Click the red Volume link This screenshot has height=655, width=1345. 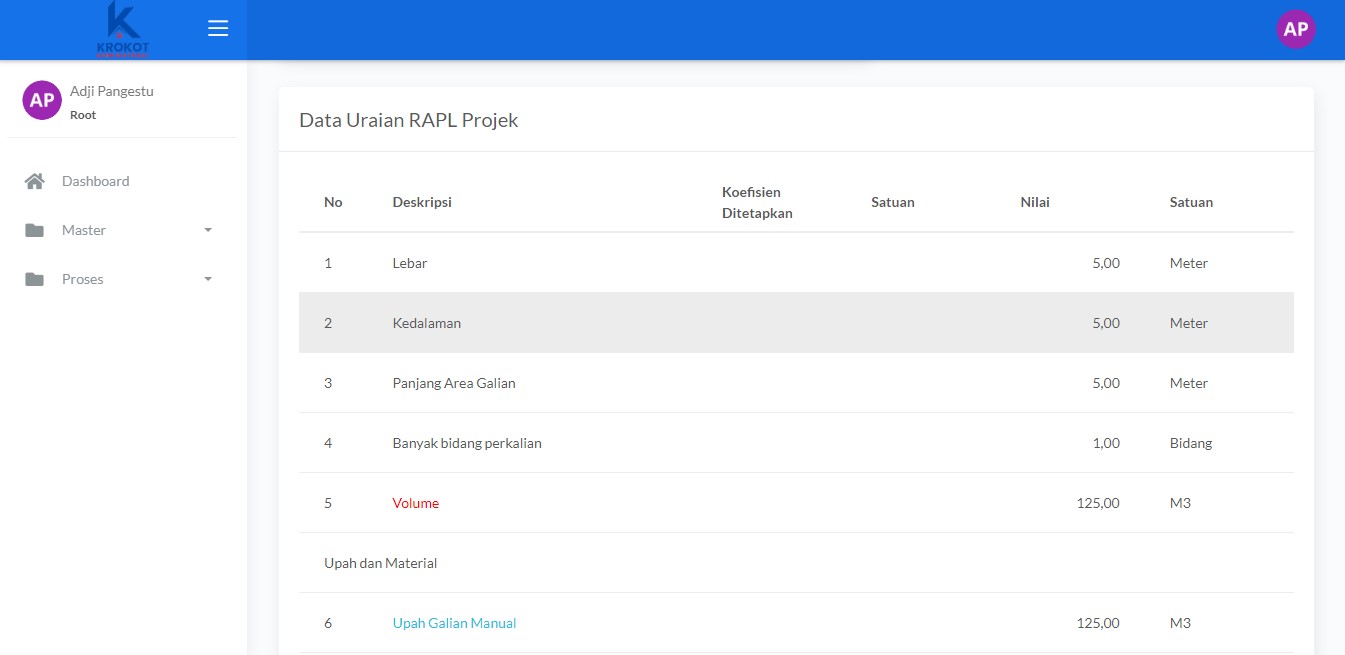pos(415,503)
